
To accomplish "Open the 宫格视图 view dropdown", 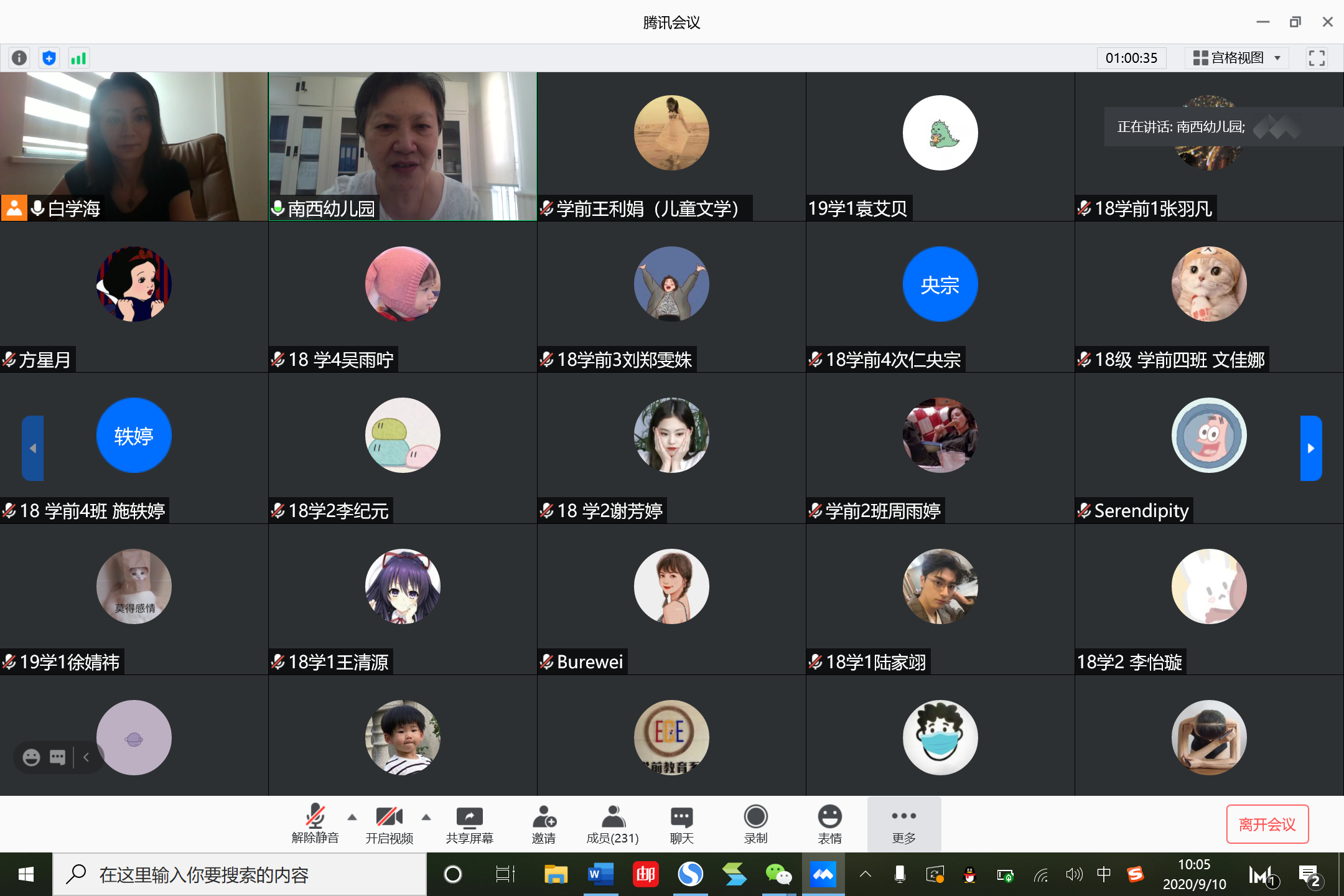I will tap(1237, 58).
